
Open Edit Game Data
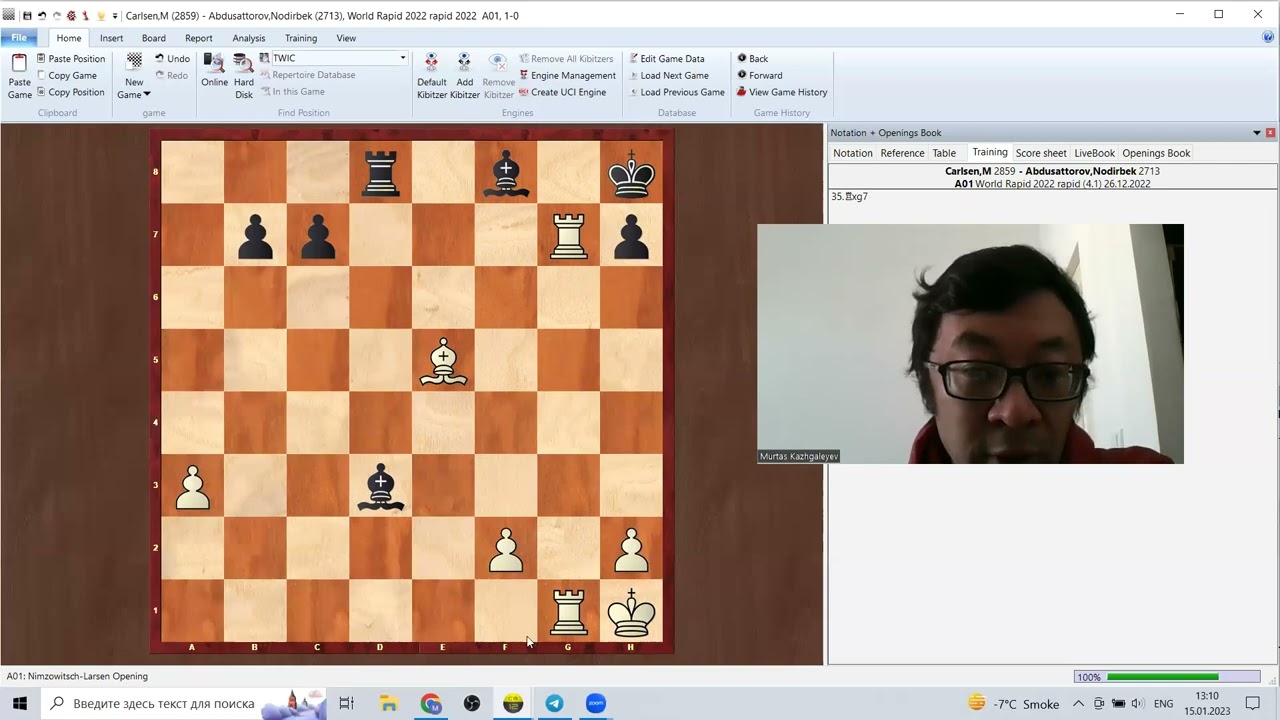coord(666,58)
